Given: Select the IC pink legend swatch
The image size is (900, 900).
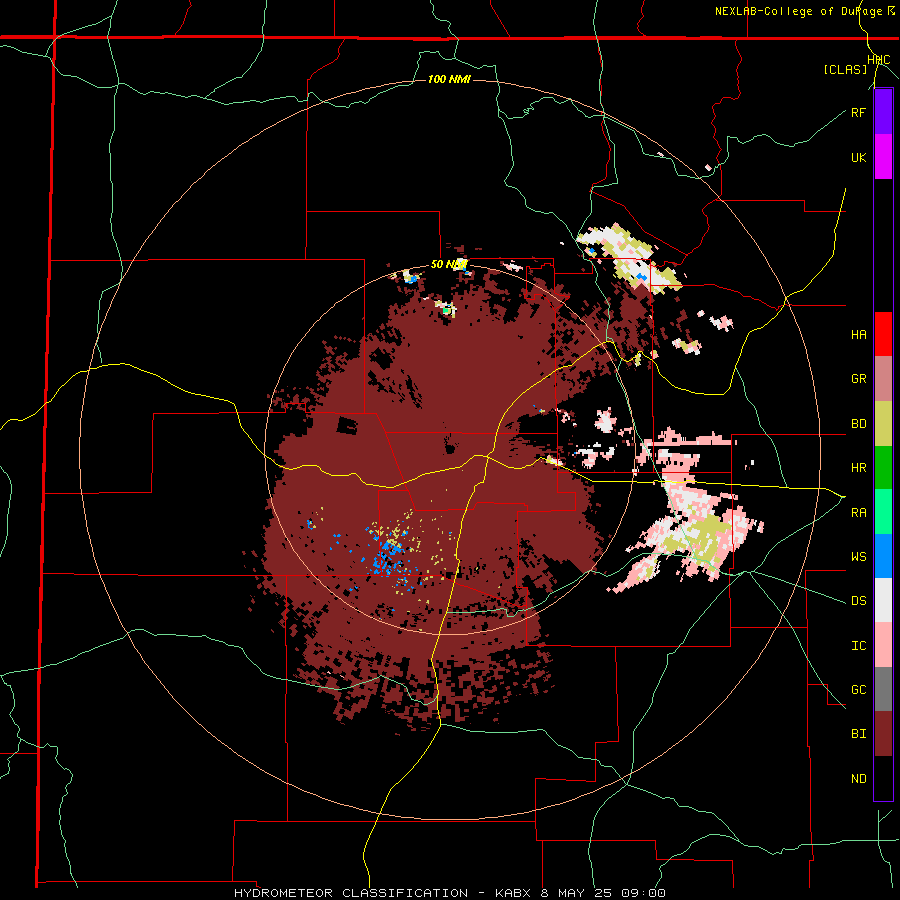Looking at the screenshot, I should [883, 645].
